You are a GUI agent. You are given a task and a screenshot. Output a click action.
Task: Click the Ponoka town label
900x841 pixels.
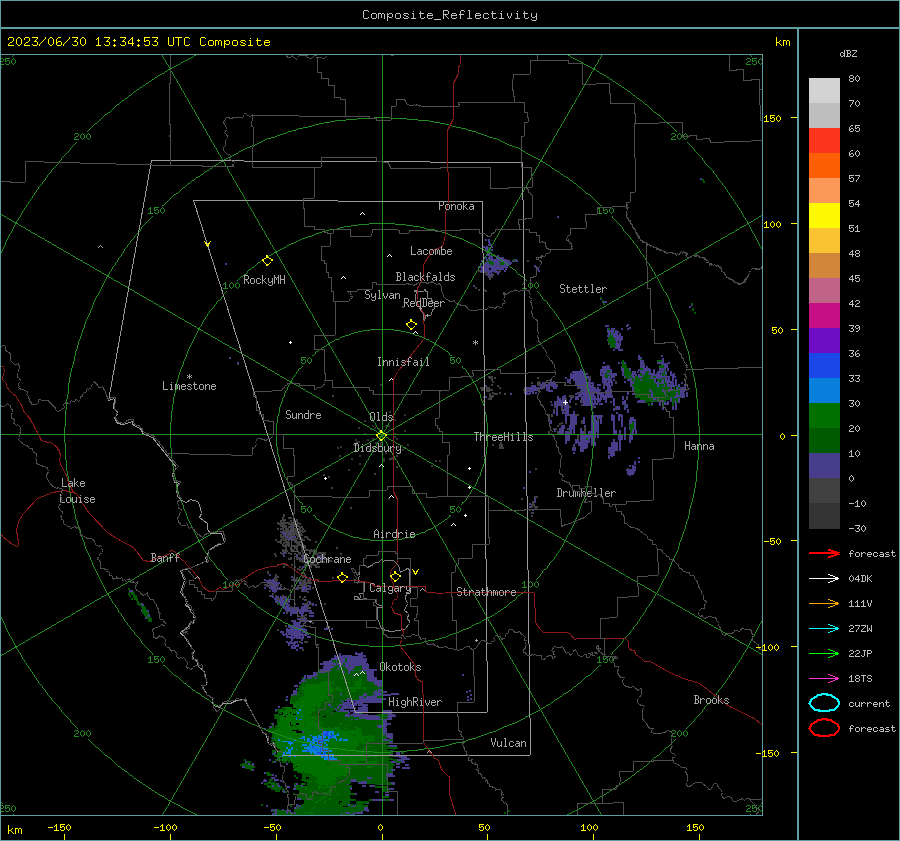pyautogui.click(x=456, y=206)
